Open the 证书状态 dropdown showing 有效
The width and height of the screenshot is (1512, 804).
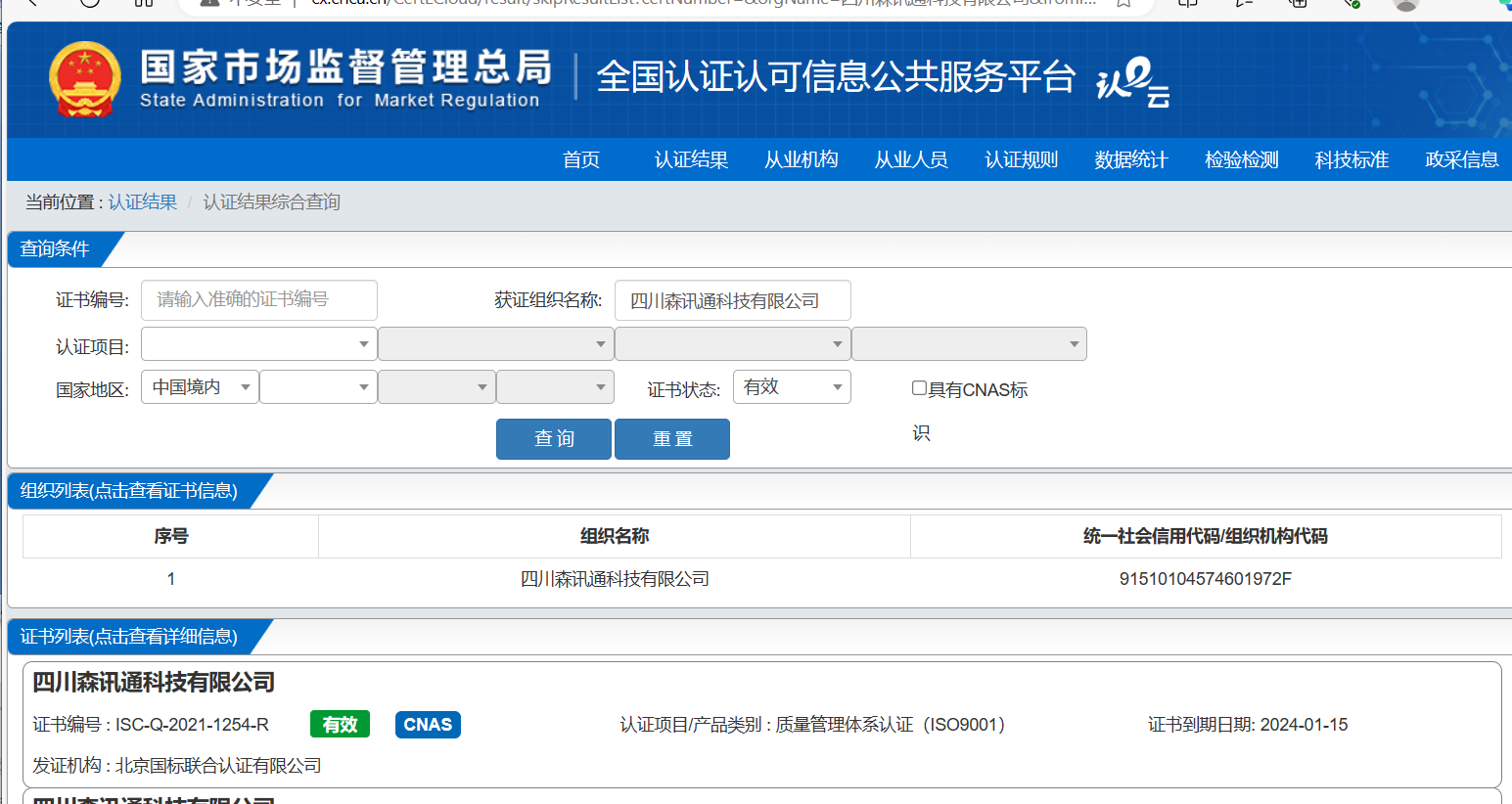pos(793,387)
